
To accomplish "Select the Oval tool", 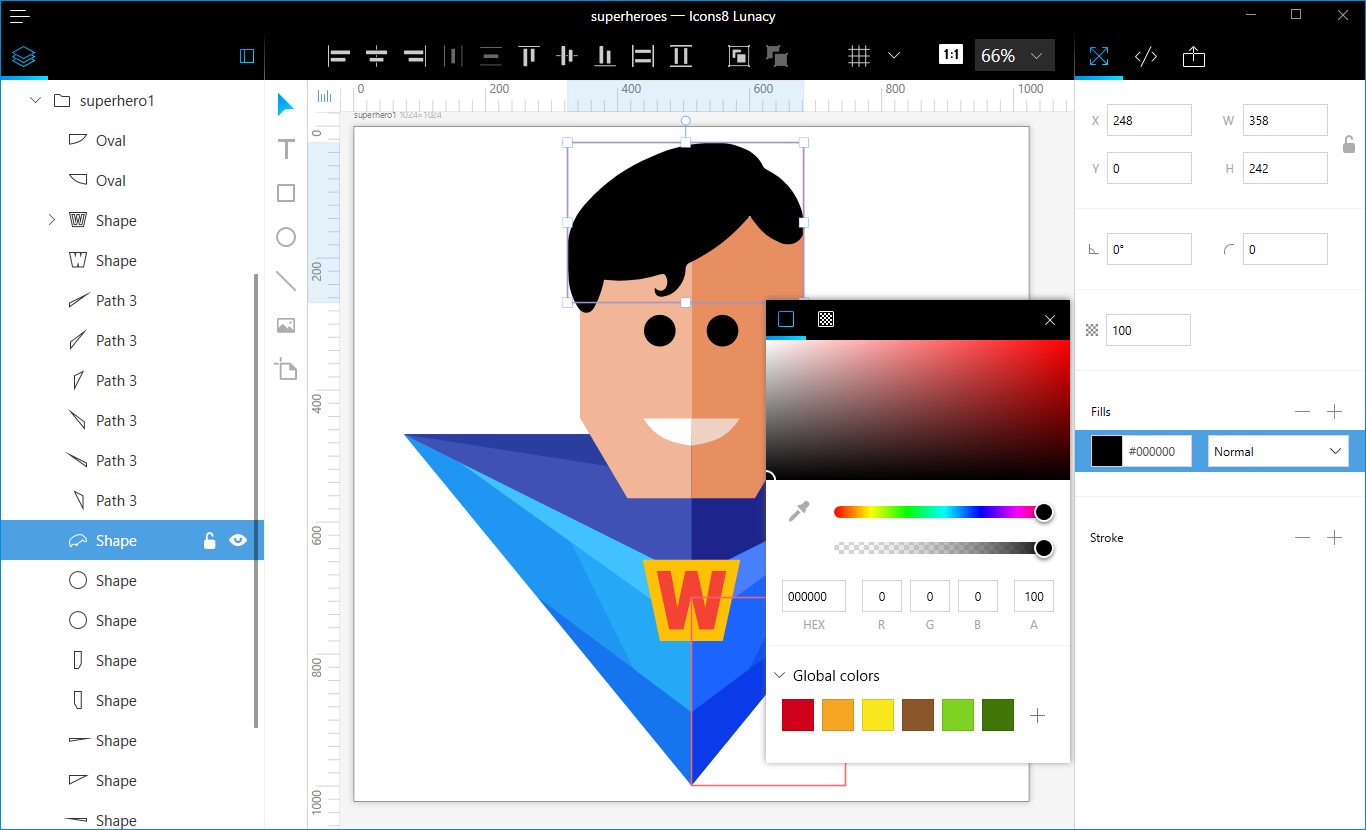I will click(x=286, y=237).
